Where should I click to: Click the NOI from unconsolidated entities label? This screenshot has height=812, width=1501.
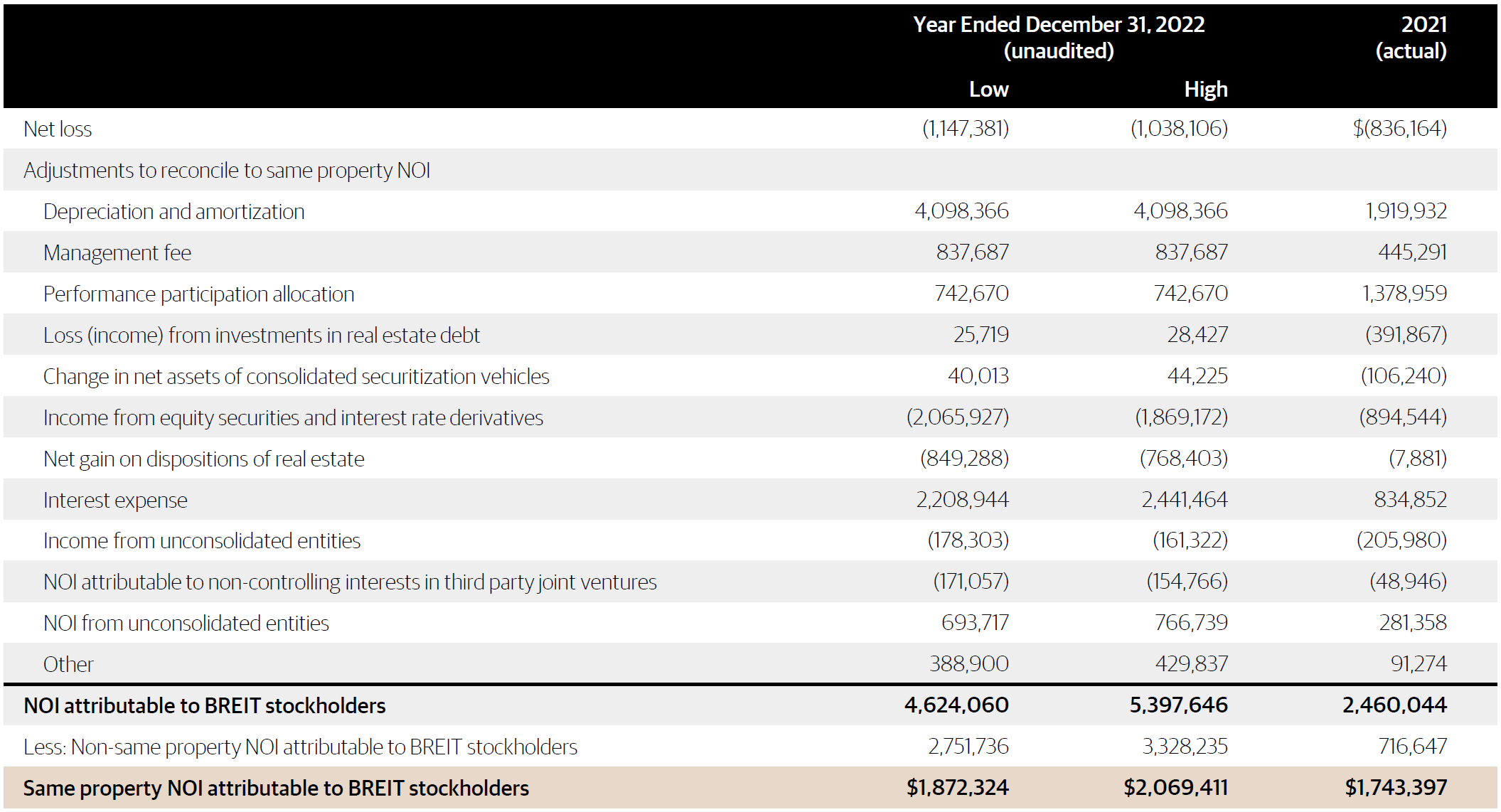coord(186,623)
